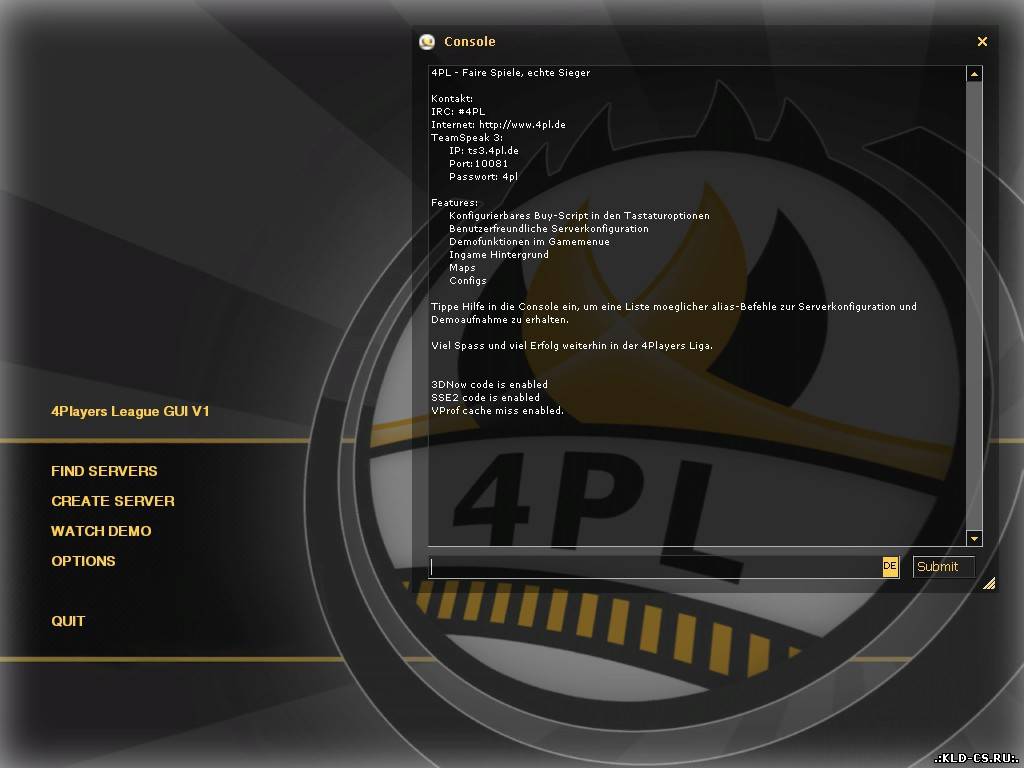Click the 'Features:' heading line
Screen dimensions: 1024x768
pos(455,202)
